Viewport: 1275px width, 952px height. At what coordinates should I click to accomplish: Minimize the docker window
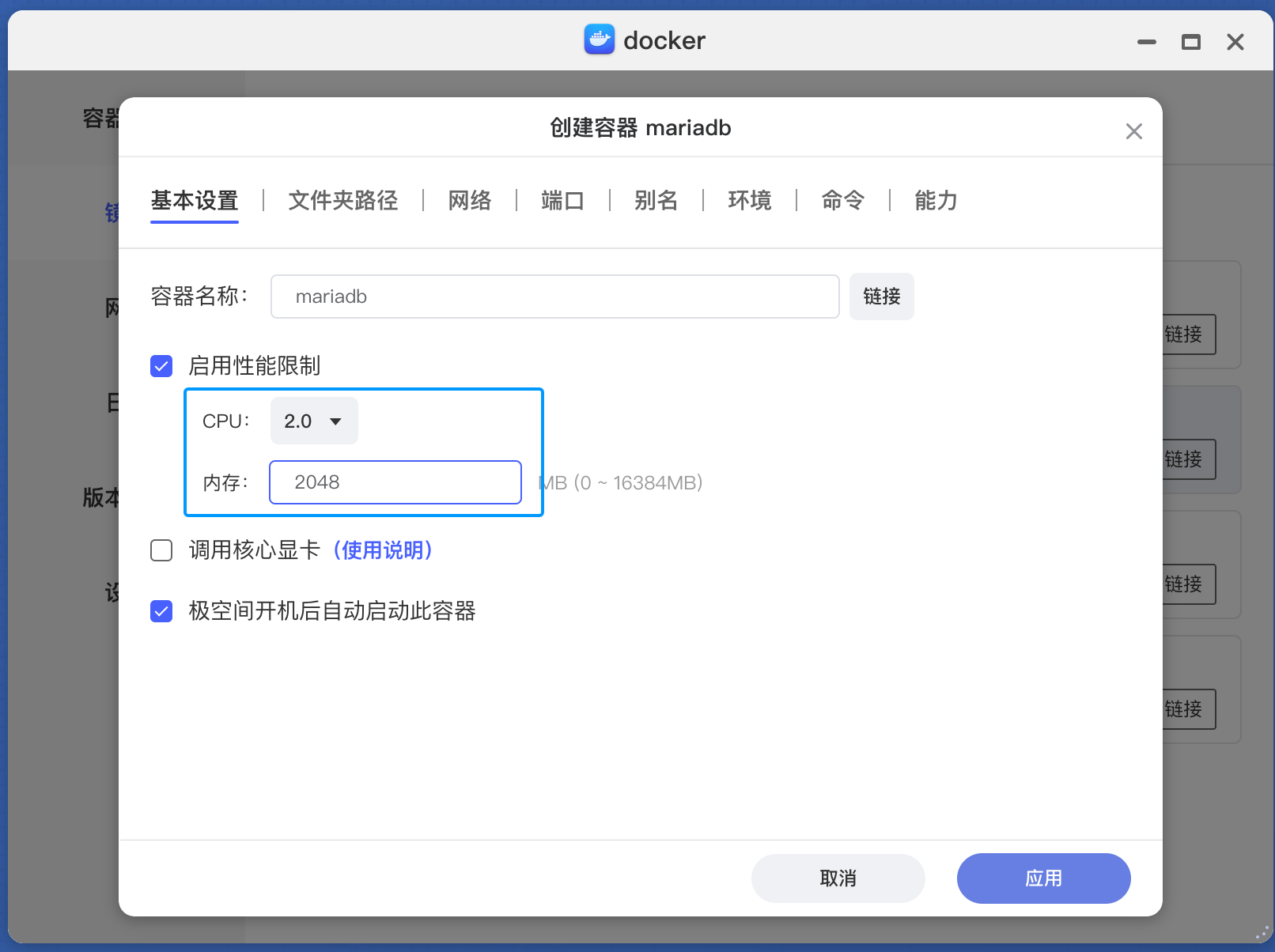(x=1146, y=42)
